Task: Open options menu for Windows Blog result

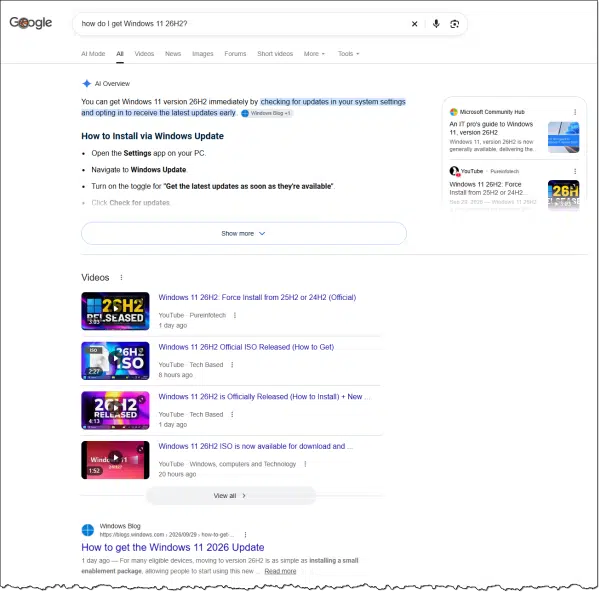Action: pyautogui.click(x=245, y=535)
